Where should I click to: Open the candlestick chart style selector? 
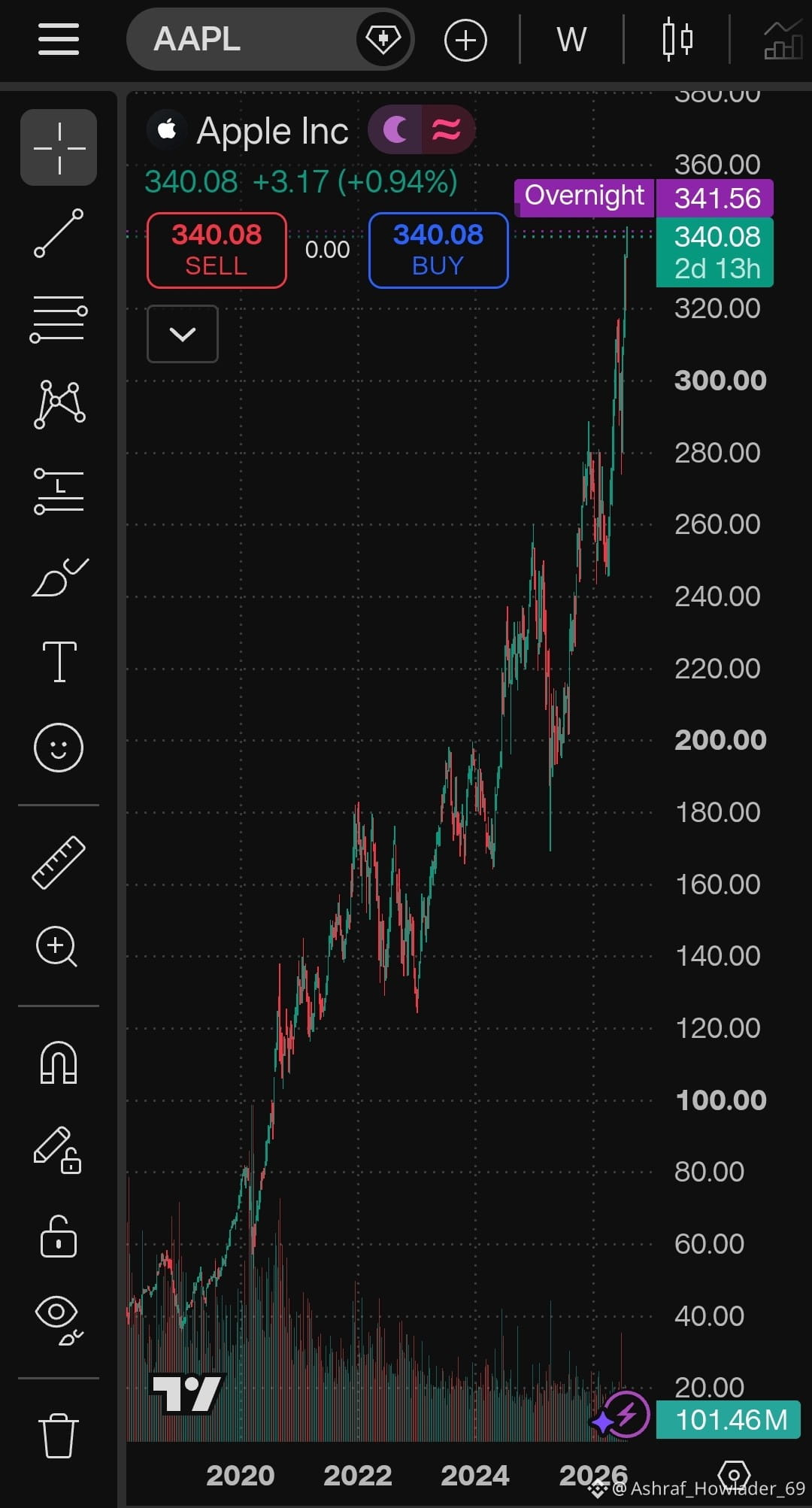pyautogui.click(x=677, y=39)
